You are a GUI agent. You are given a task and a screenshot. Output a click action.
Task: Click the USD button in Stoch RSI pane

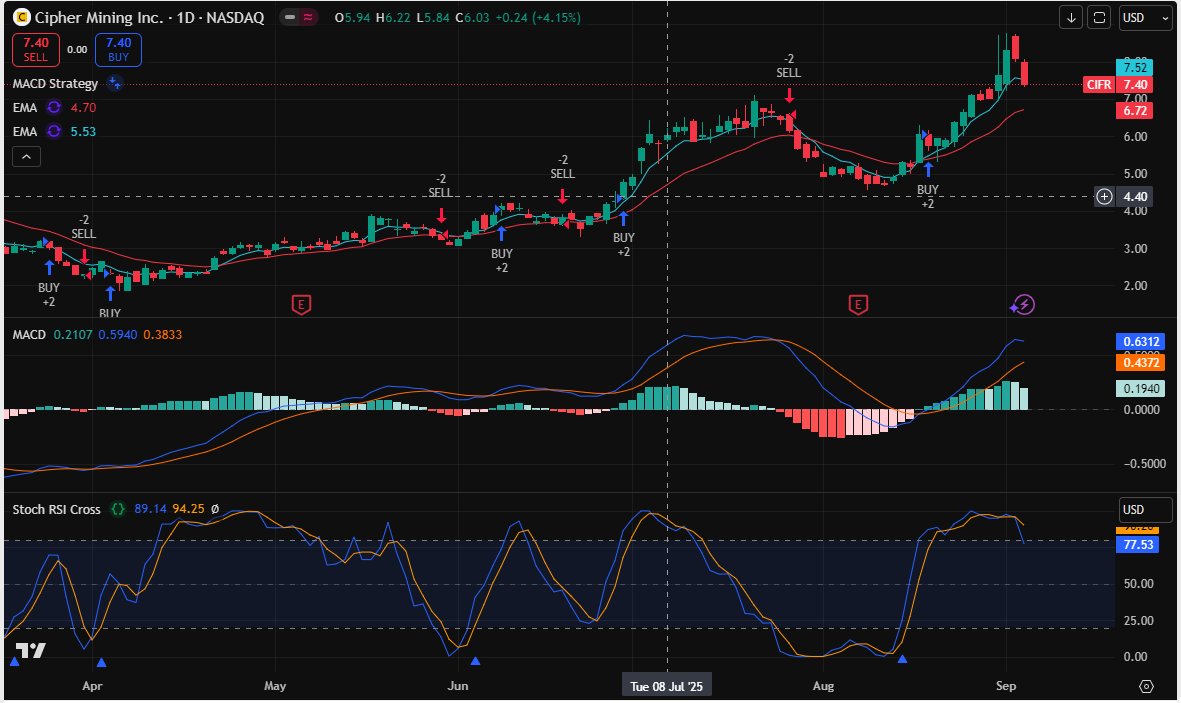tap(1145, 510)
